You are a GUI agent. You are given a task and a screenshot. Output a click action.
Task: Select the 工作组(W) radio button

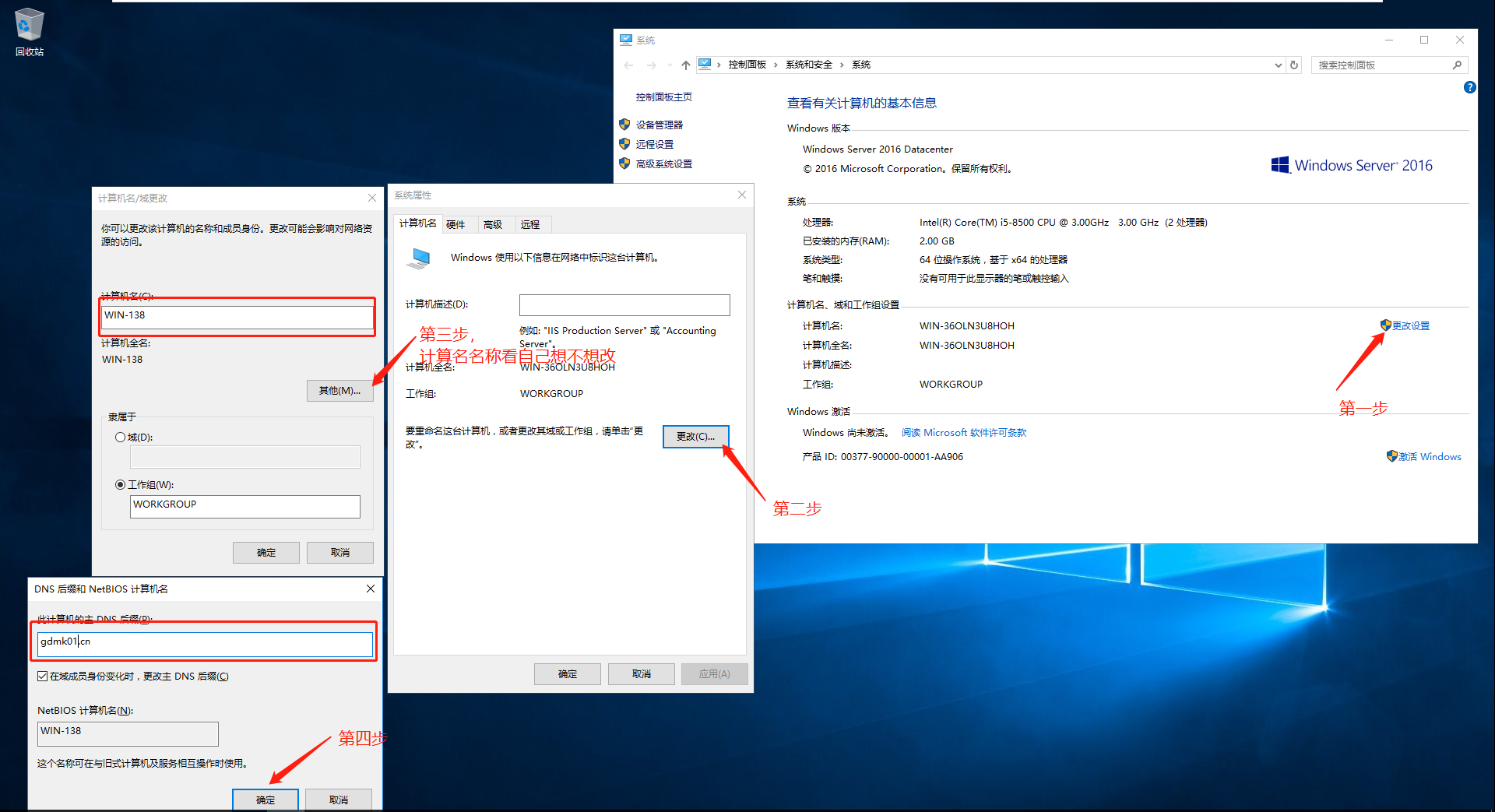point(121,484)
